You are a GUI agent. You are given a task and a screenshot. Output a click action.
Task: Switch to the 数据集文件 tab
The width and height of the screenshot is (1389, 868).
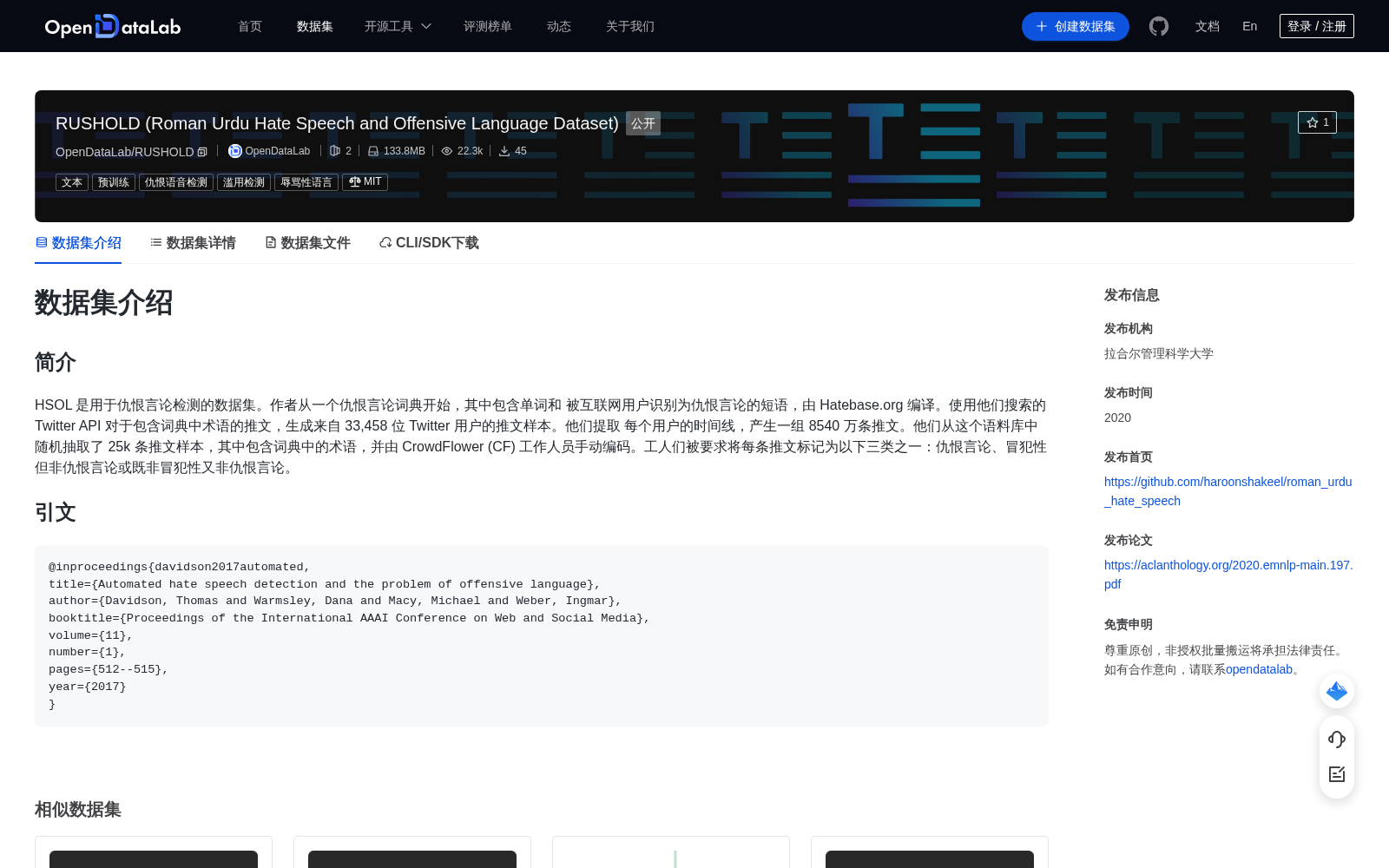coord(307,243)
